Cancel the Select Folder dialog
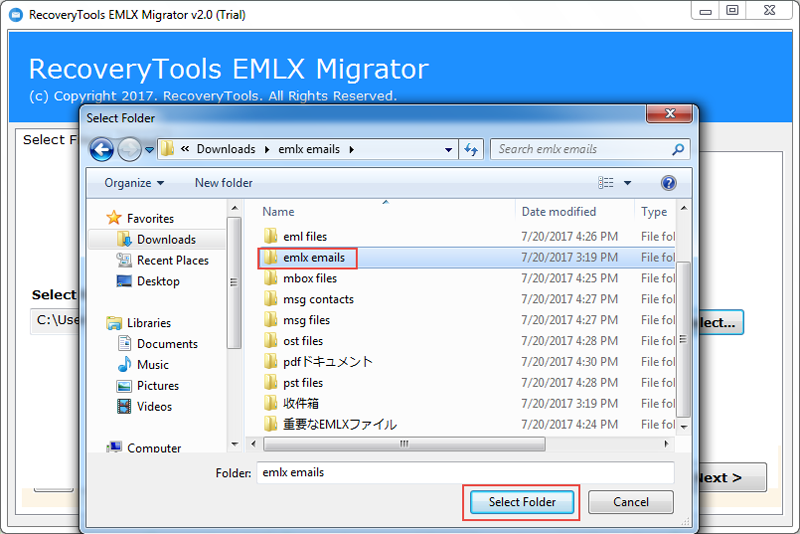The height and width of the screenshot is (534, 800). pos(631,502)
